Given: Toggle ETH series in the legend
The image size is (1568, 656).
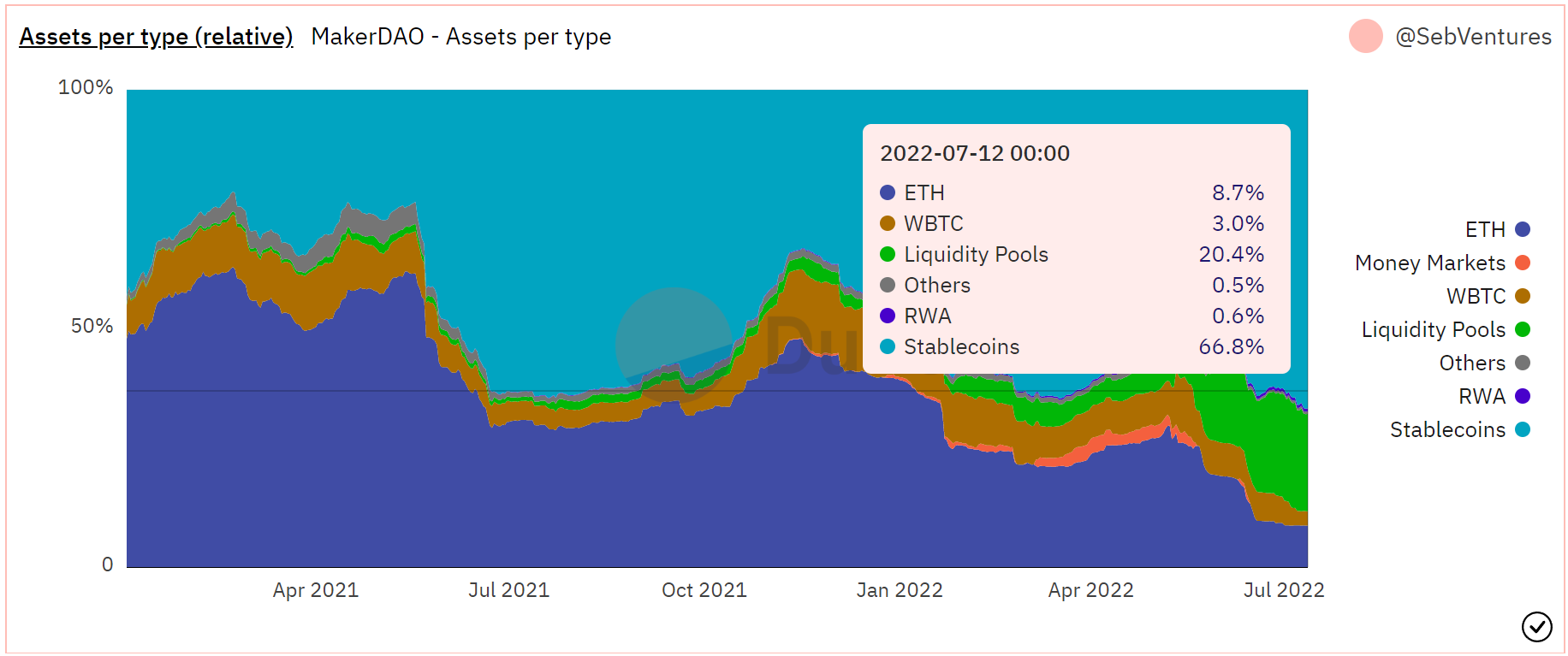Looking at the screenshot, I should click(x=1484, y=230).
